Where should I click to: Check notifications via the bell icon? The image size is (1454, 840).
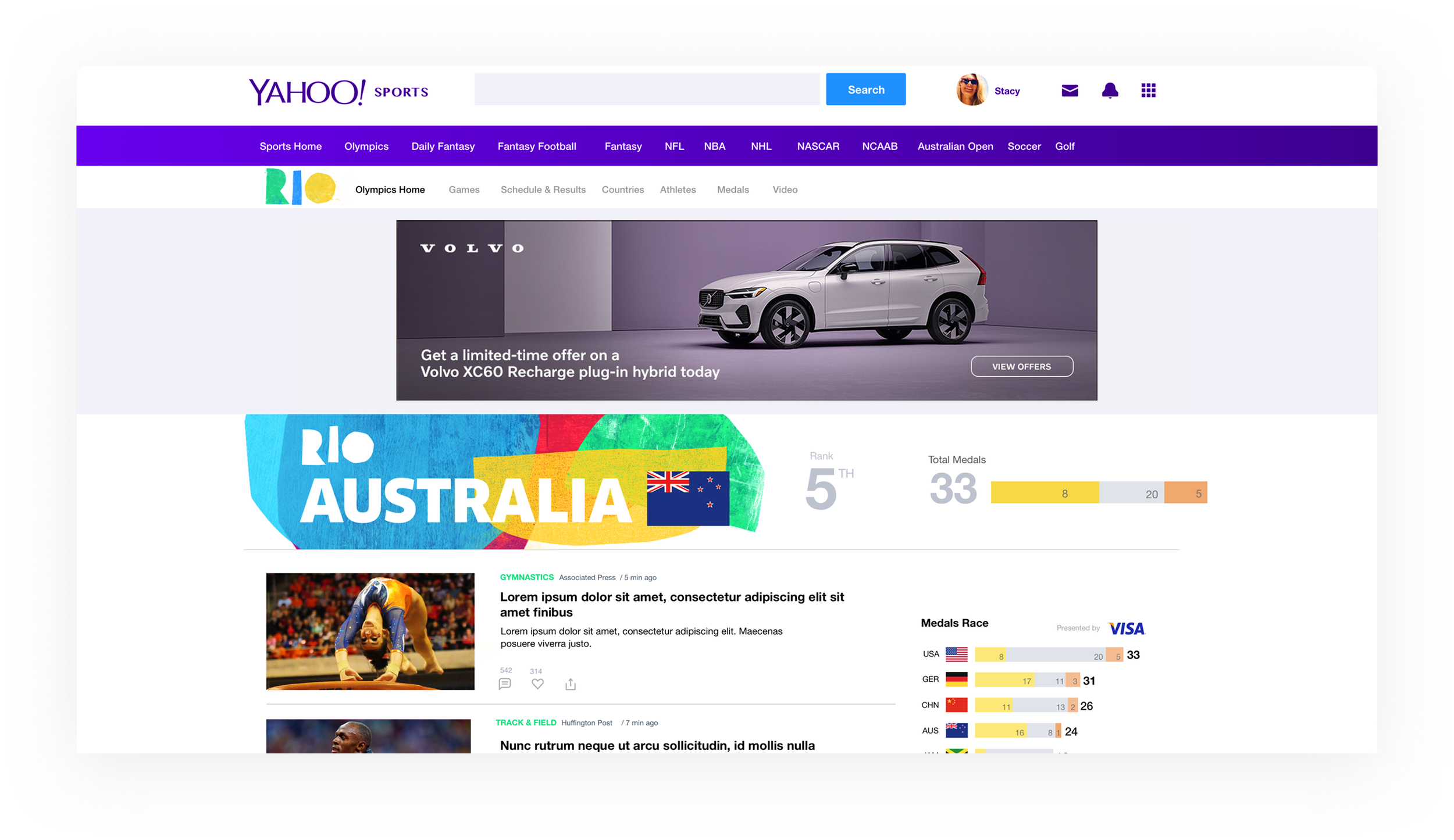tap(1110, 90)
